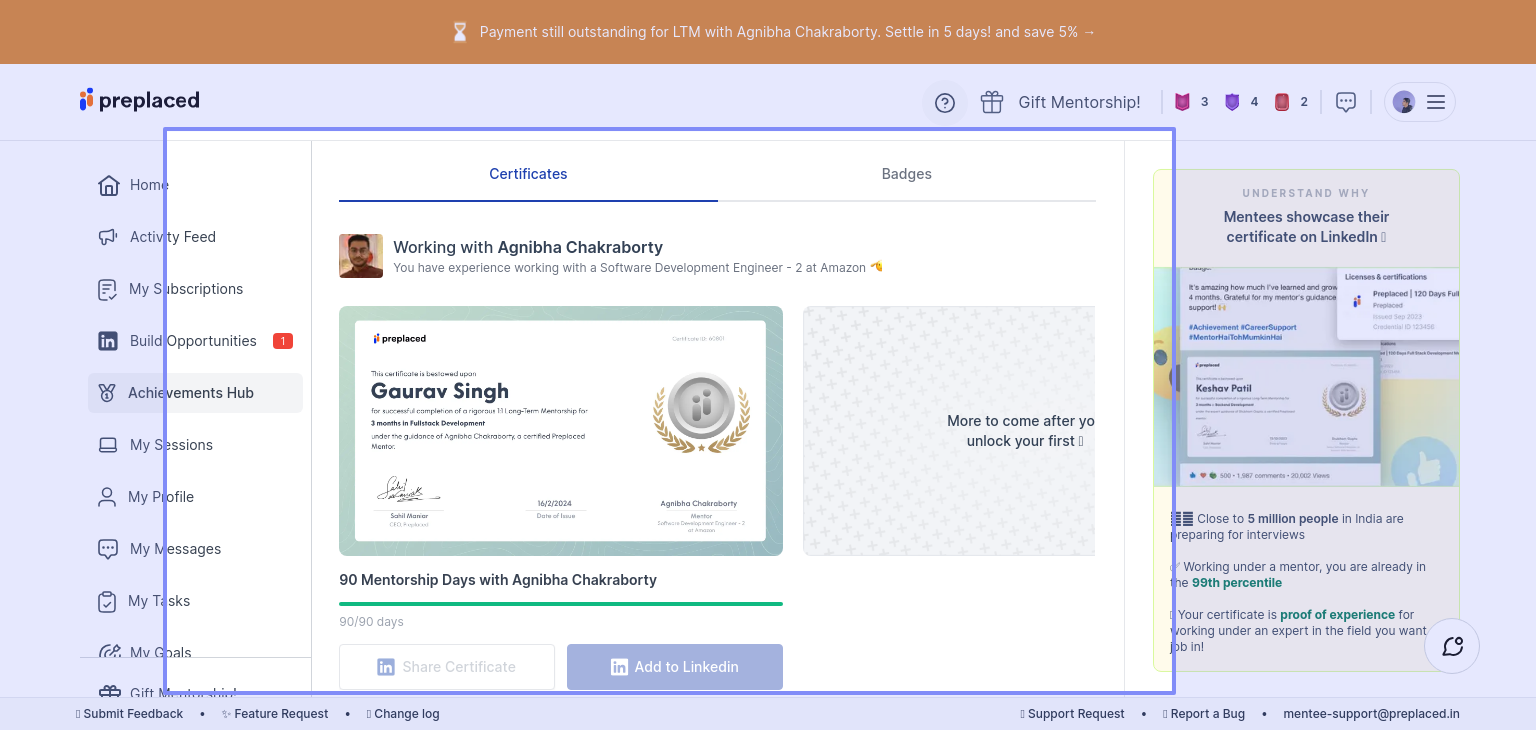Click the red badge icon showing 2
This screenshot has height=730, width=1536.
click(x=1282, y=102)
